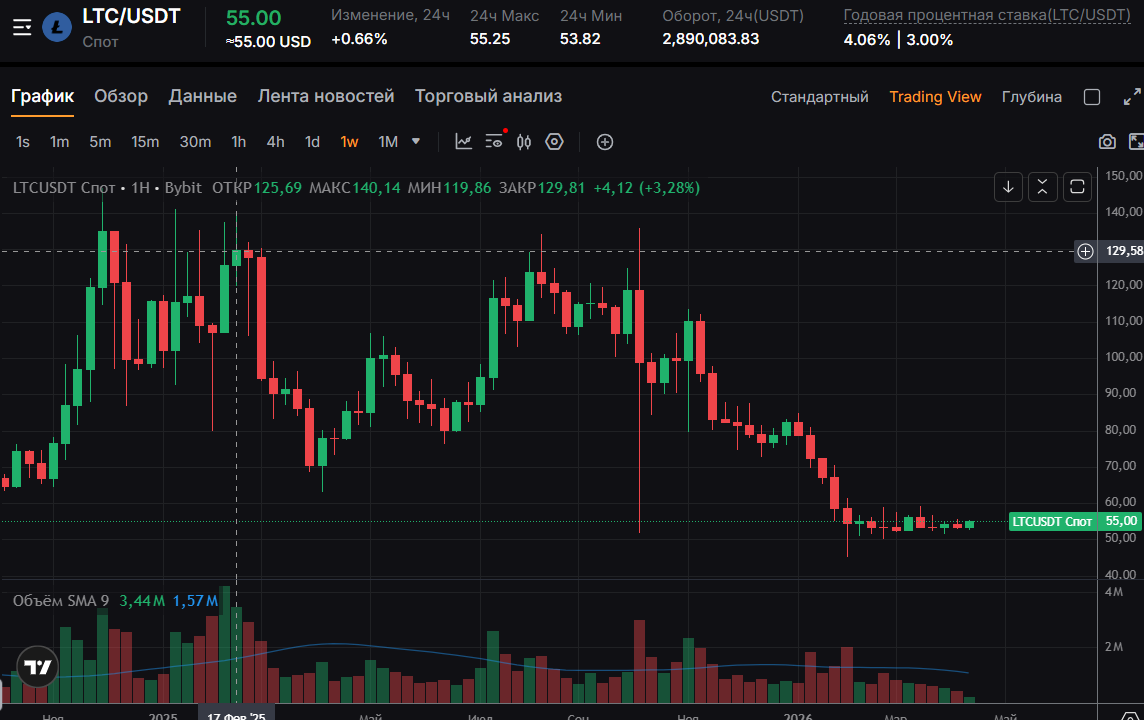Switch to the Обзор tab
This screenshot has height=720, width=1144.
coord(121,96)
